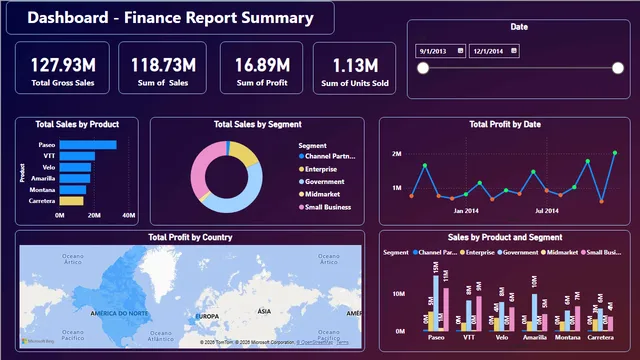Select Channel Partners in Sales by Product legend
This screenshot has width=640, height=360.
pos(435,253)
